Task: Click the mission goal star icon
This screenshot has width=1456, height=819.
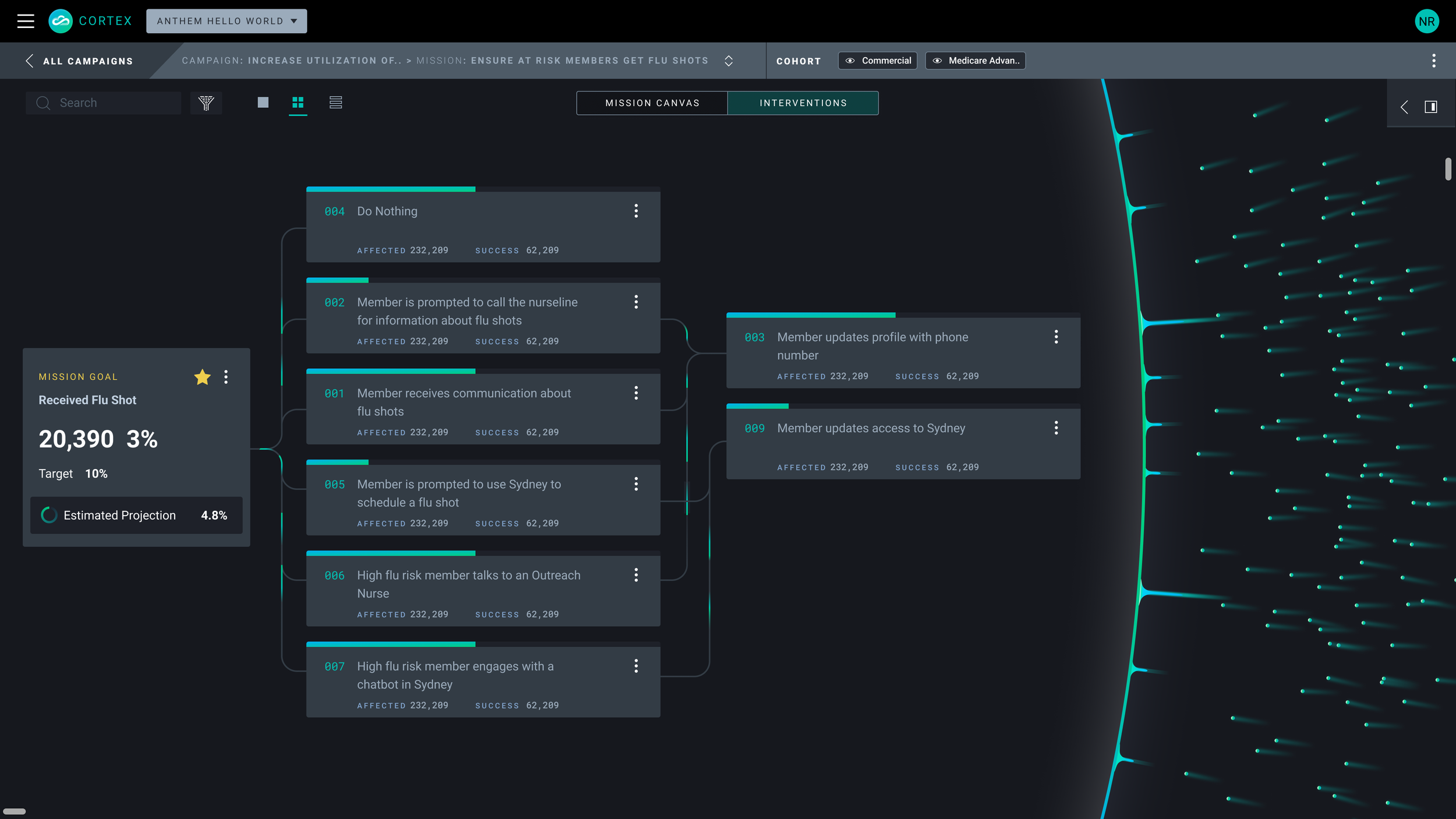Action: click(202, 377)
